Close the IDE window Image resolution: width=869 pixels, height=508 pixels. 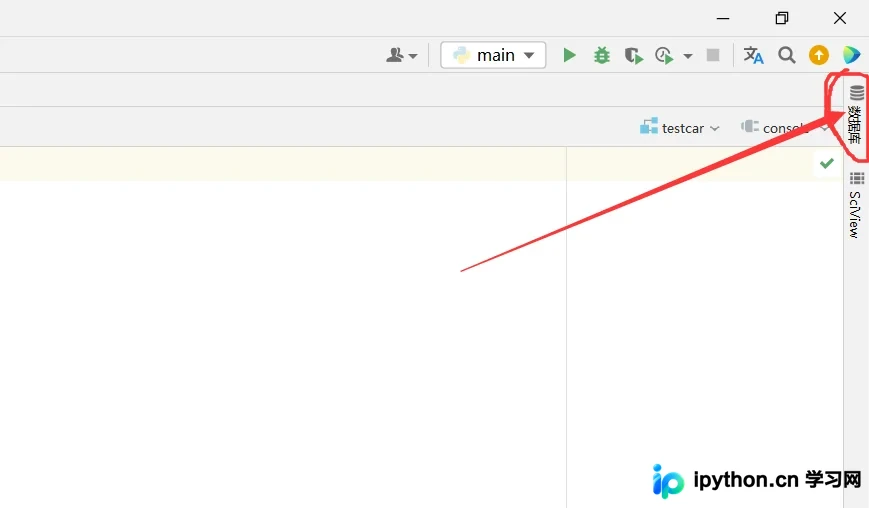840,18
